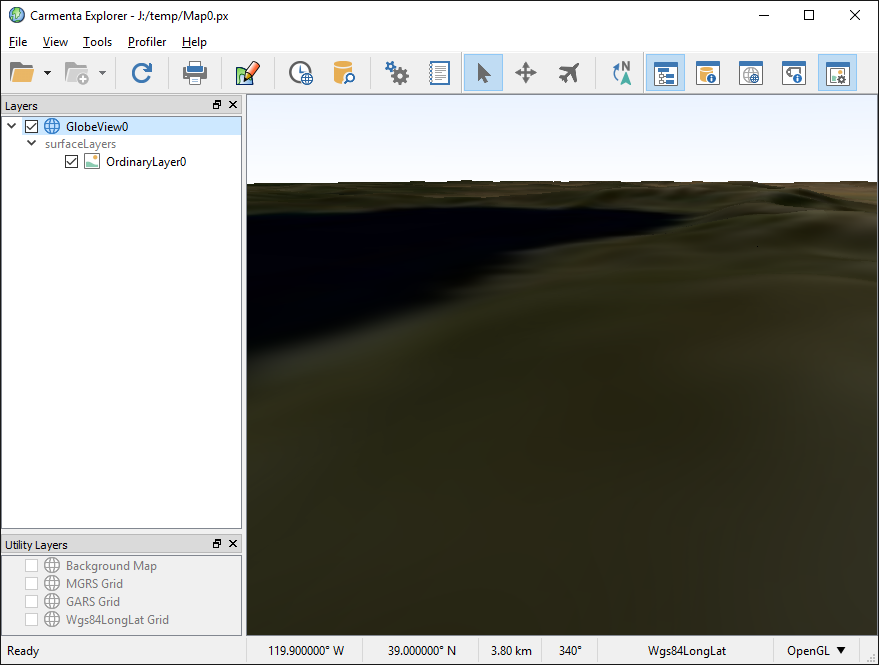The width and height of the screenshot is (879, 665).
Task: Click the clock with globe icon
Action: [300, 73]
